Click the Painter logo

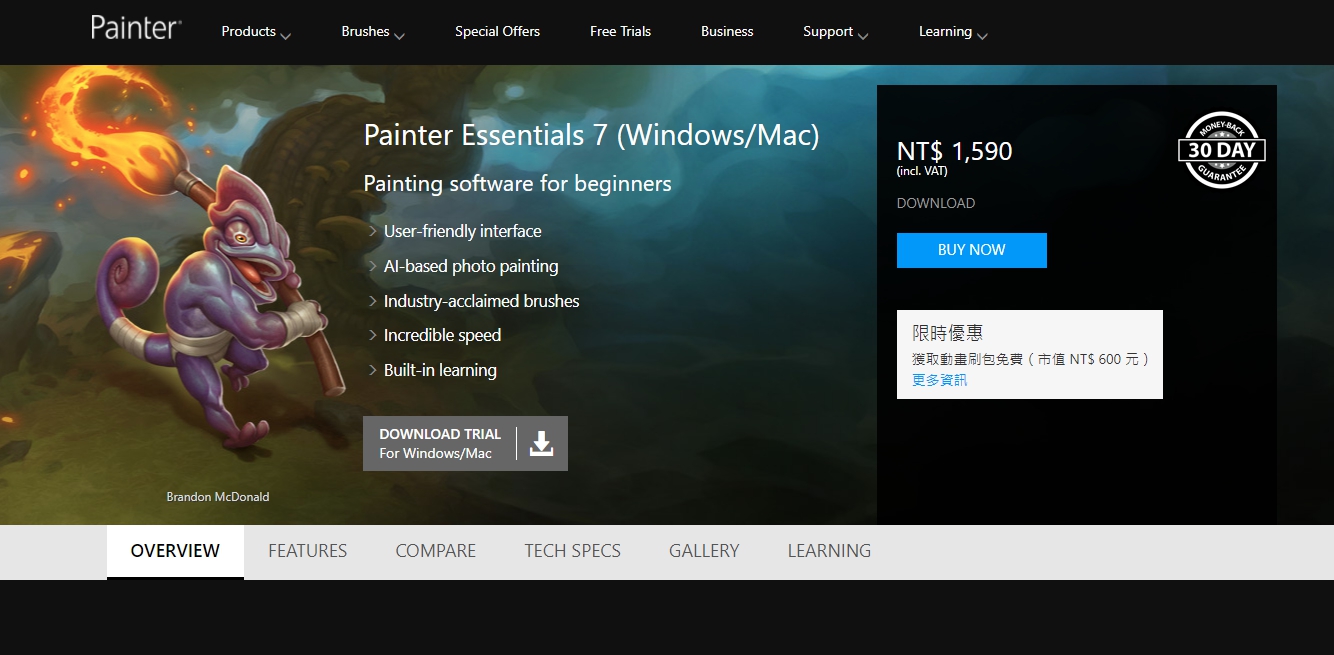tap(136, 28)
